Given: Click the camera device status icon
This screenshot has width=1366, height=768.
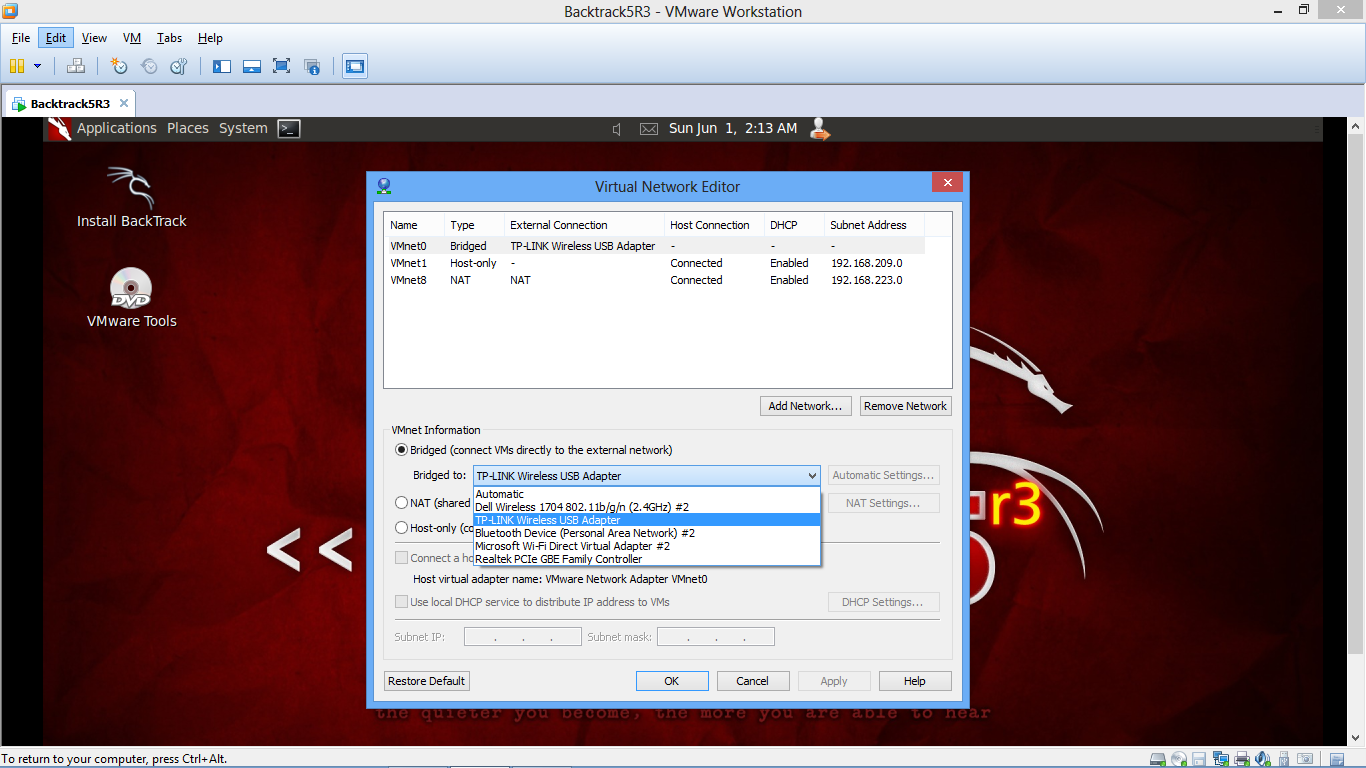Looking at the screenshot, I should point(1305,759).
